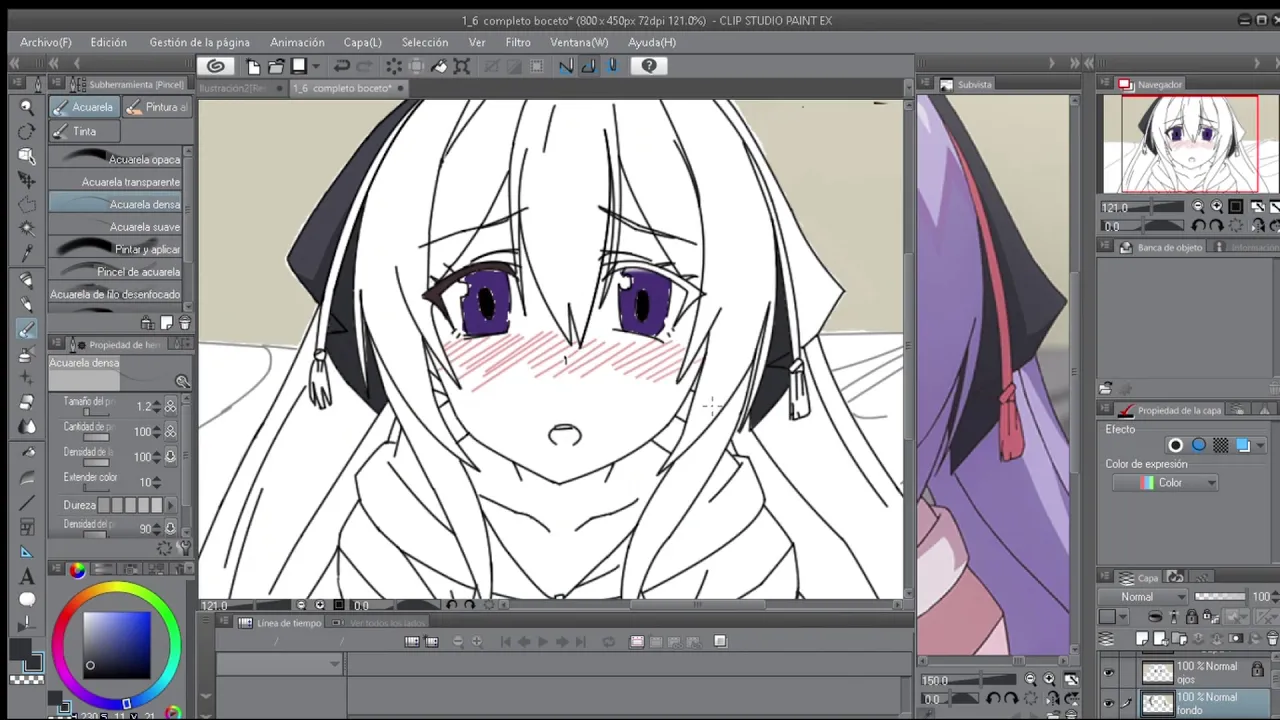The image size is (1280, 720).
Task: Redo the last undone action
Action: [365, 66]
